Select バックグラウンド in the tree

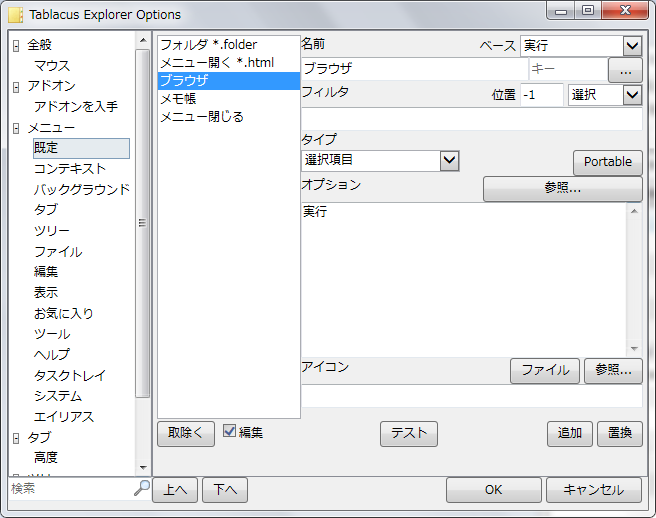click(x=82, y=189)
